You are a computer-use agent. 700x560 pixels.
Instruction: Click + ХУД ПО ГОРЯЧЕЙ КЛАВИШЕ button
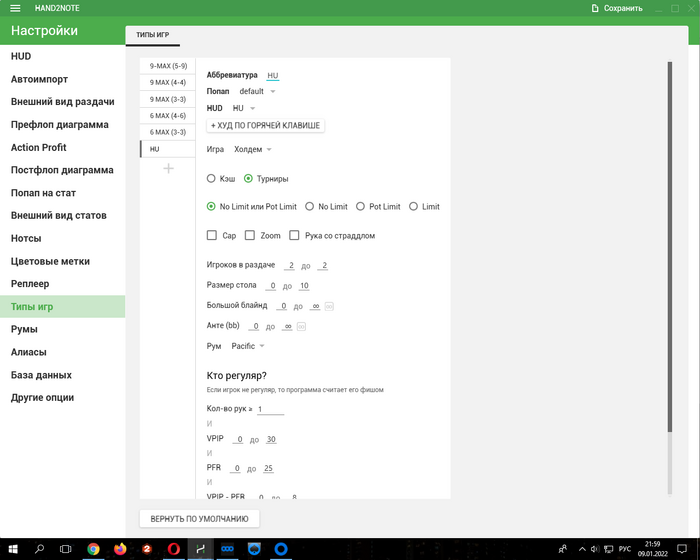tap(266, 125)
